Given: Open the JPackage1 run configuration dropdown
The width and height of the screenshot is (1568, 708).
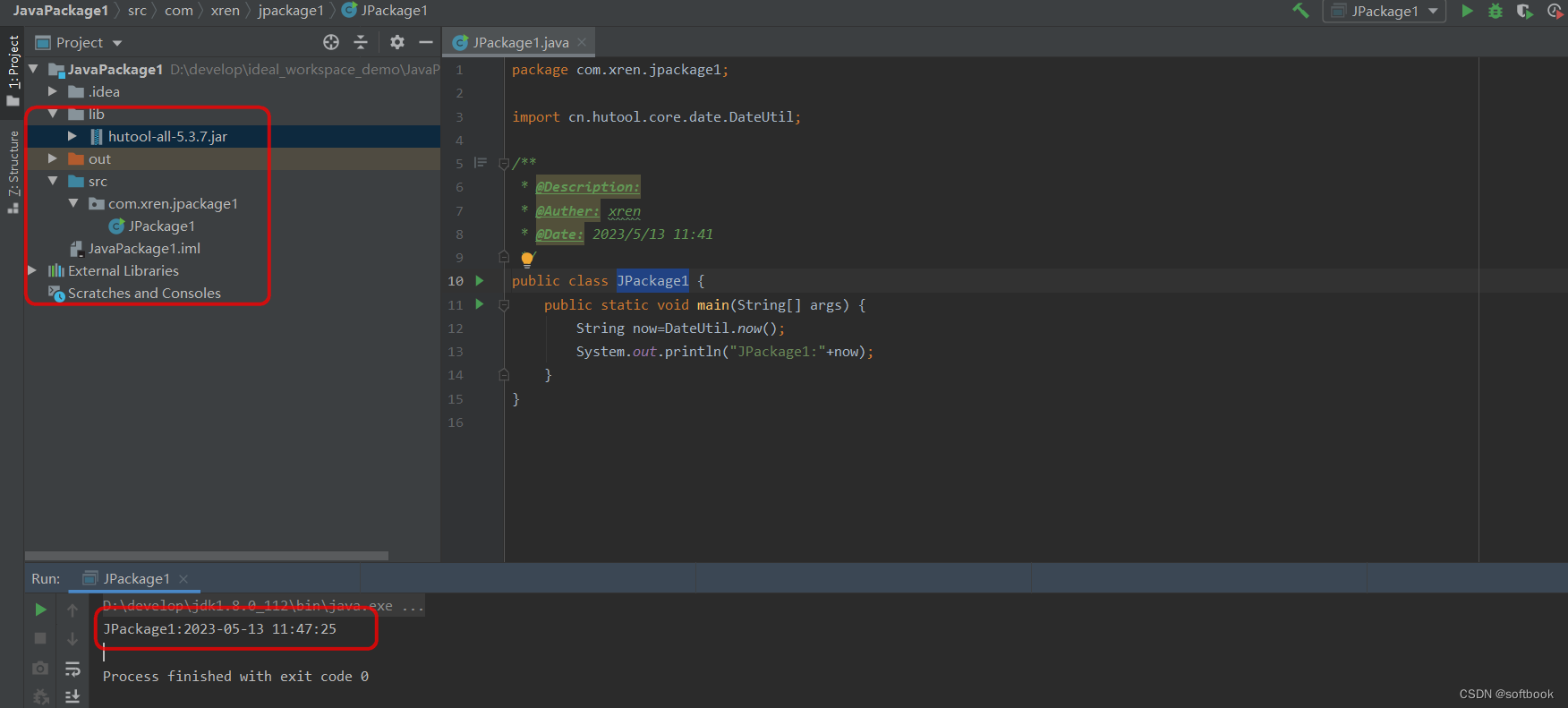Looking at the screenshot, I should click(x=1385, y=11).
